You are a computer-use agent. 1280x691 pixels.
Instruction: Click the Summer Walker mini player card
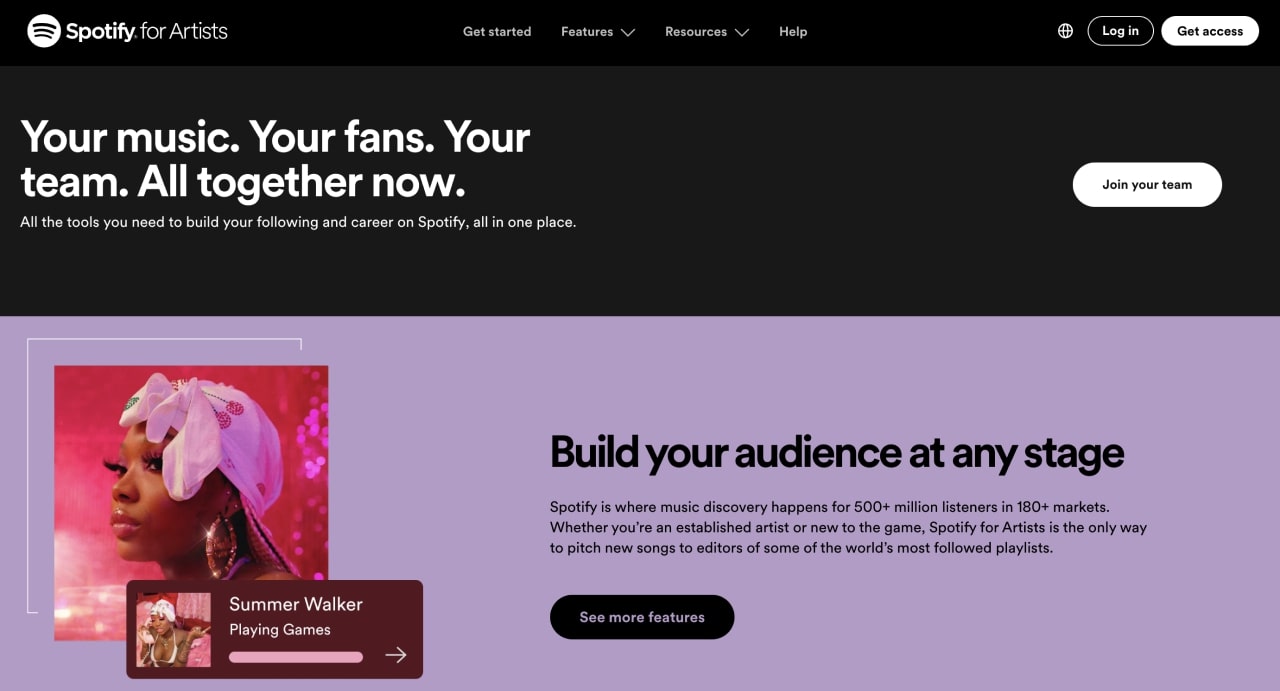click(x=274, y=629)
